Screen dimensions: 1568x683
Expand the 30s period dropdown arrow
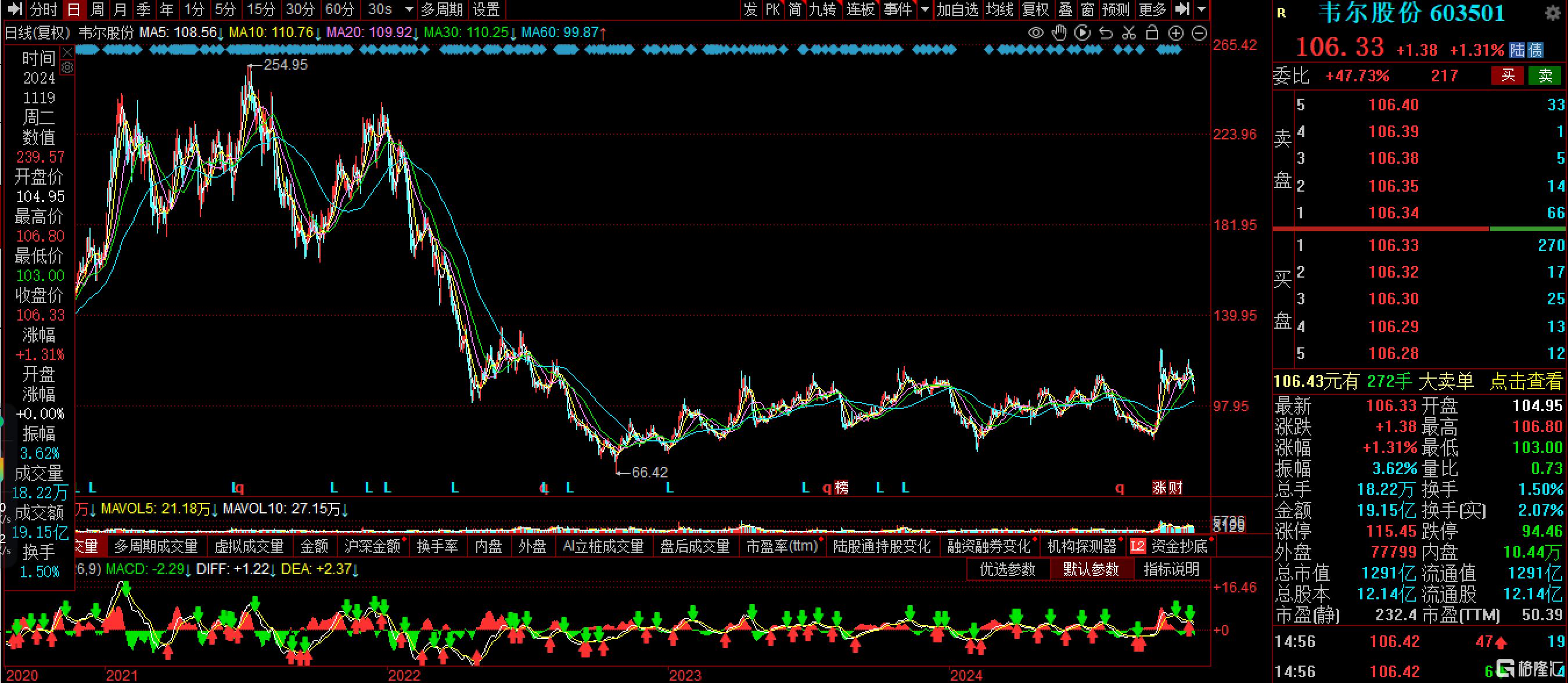(409, 9)
